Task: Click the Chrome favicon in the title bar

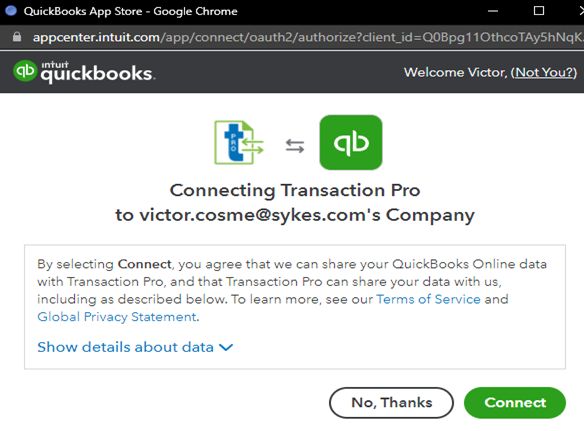Action: click(x=11, y=10)
